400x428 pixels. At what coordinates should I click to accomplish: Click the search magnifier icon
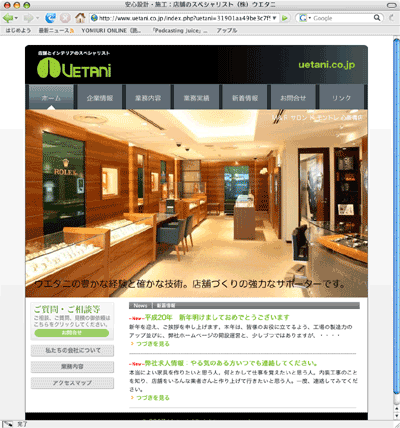377,18
